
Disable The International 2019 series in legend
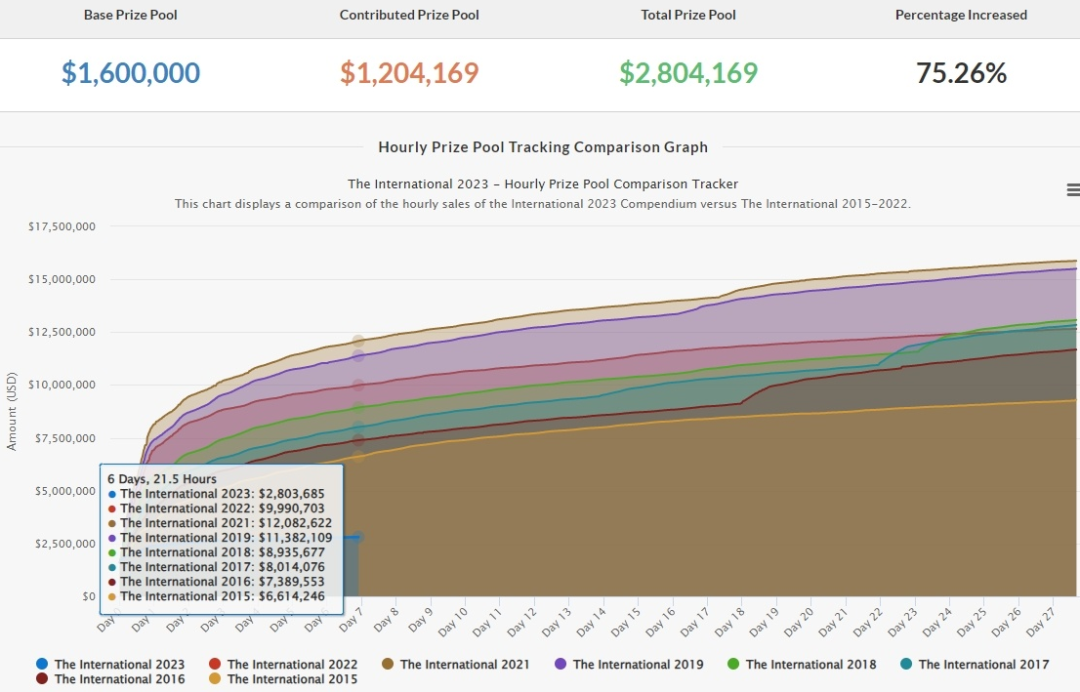click(x=630, y=664)
